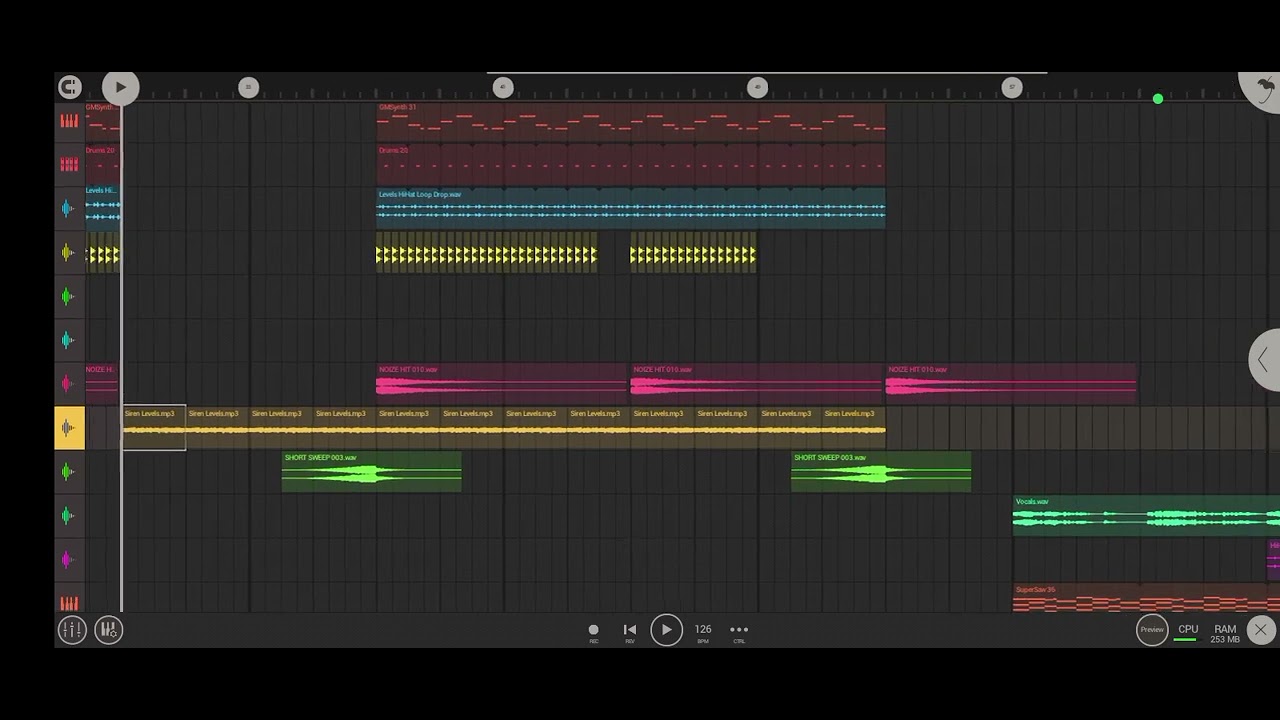Select the NOIZE HIT clip extending past GMSynth 31

[x=1011, y=384]
